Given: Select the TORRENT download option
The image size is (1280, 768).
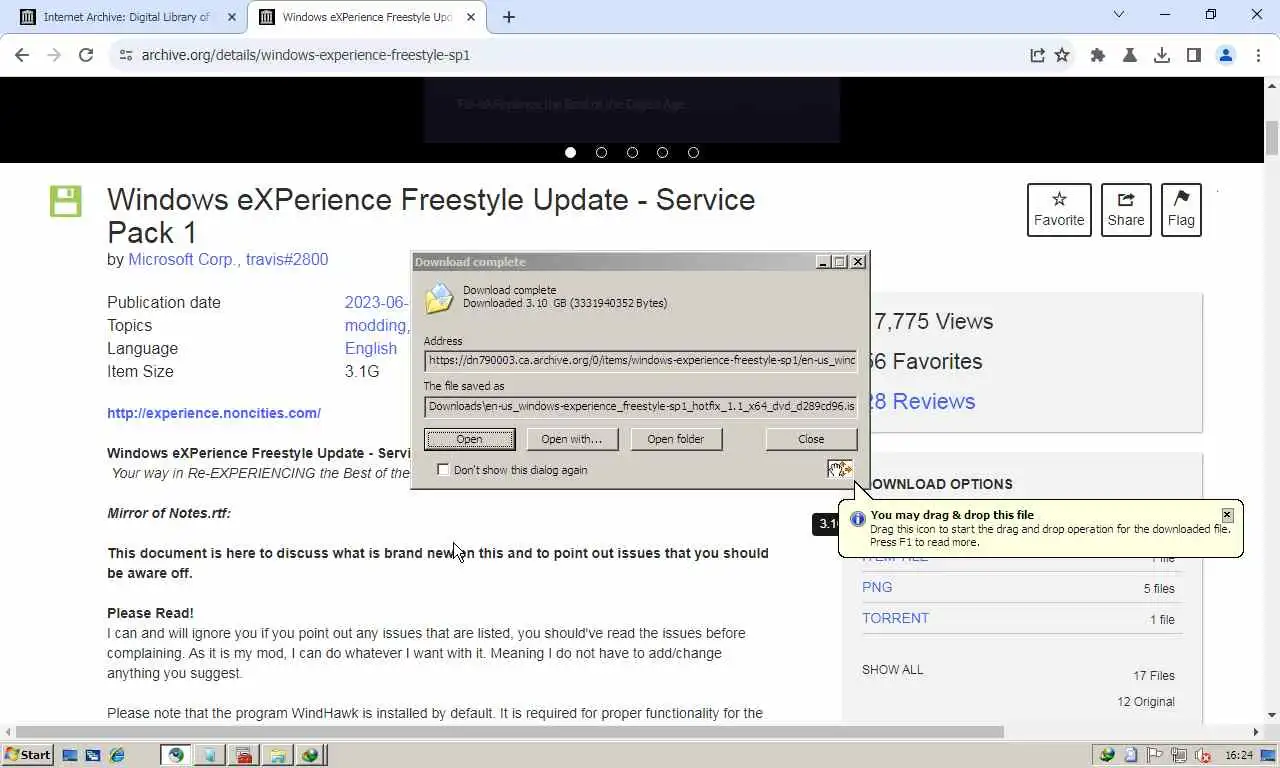Looking at the screenshot, I should [895, 618].
